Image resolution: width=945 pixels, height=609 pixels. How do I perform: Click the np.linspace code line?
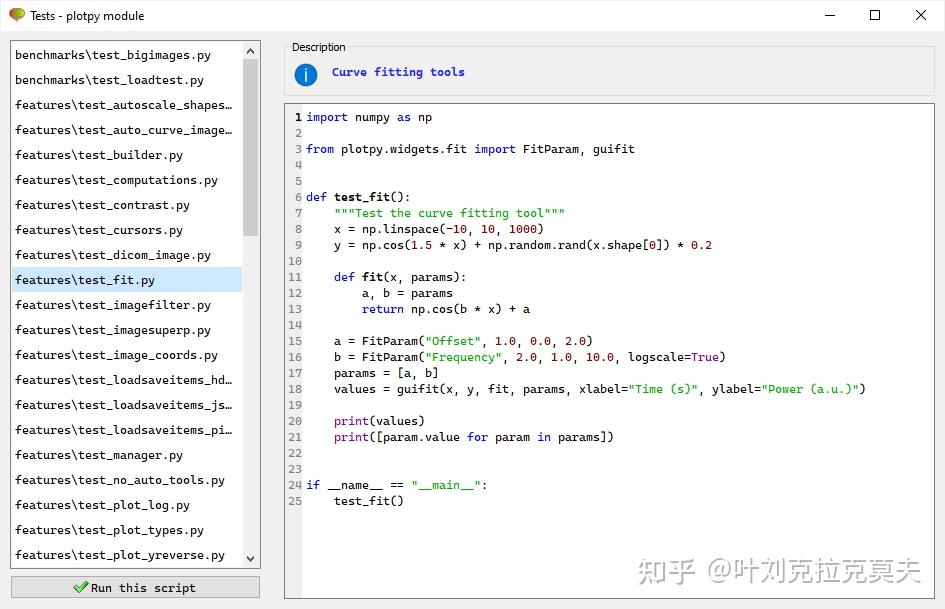pyautogui.click(x=439, y=229)
